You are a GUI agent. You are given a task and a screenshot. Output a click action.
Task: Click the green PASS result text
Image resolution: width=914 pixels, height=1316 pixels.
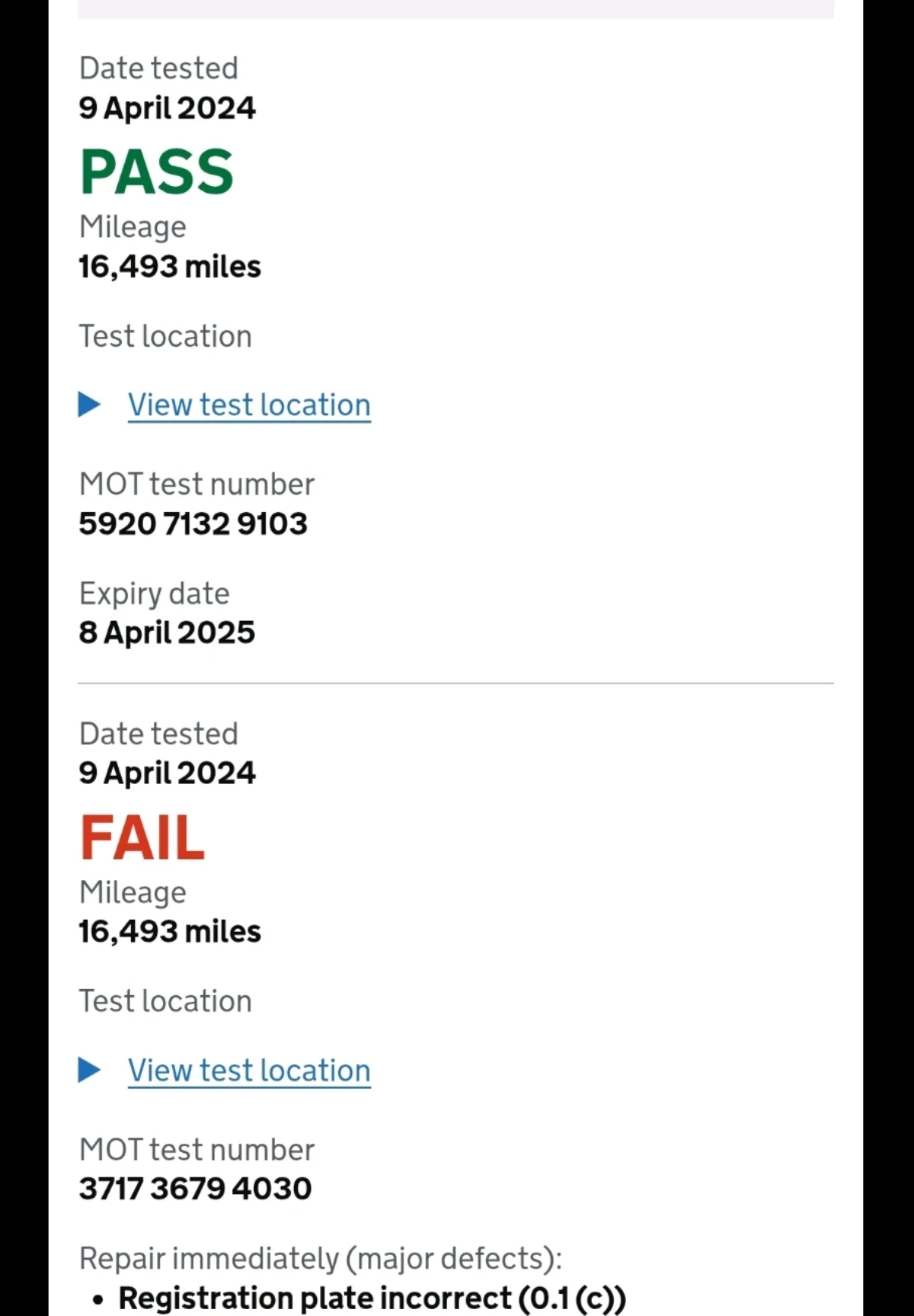[157, 172]
